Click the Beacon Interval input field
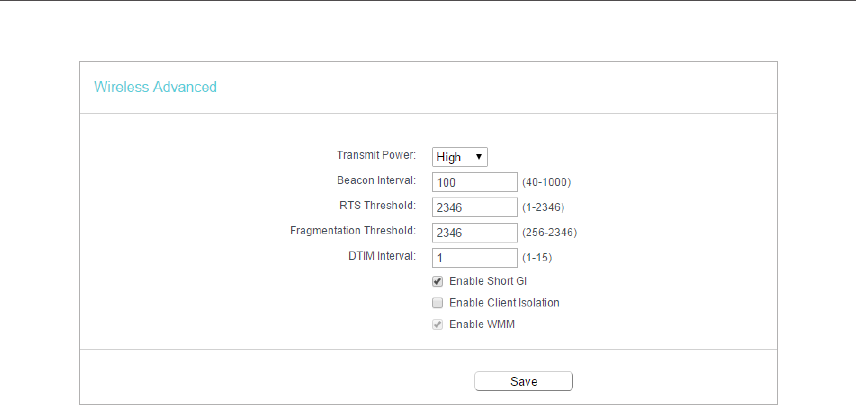The width and height of the screenshot is (856, 405). point(474,182)
